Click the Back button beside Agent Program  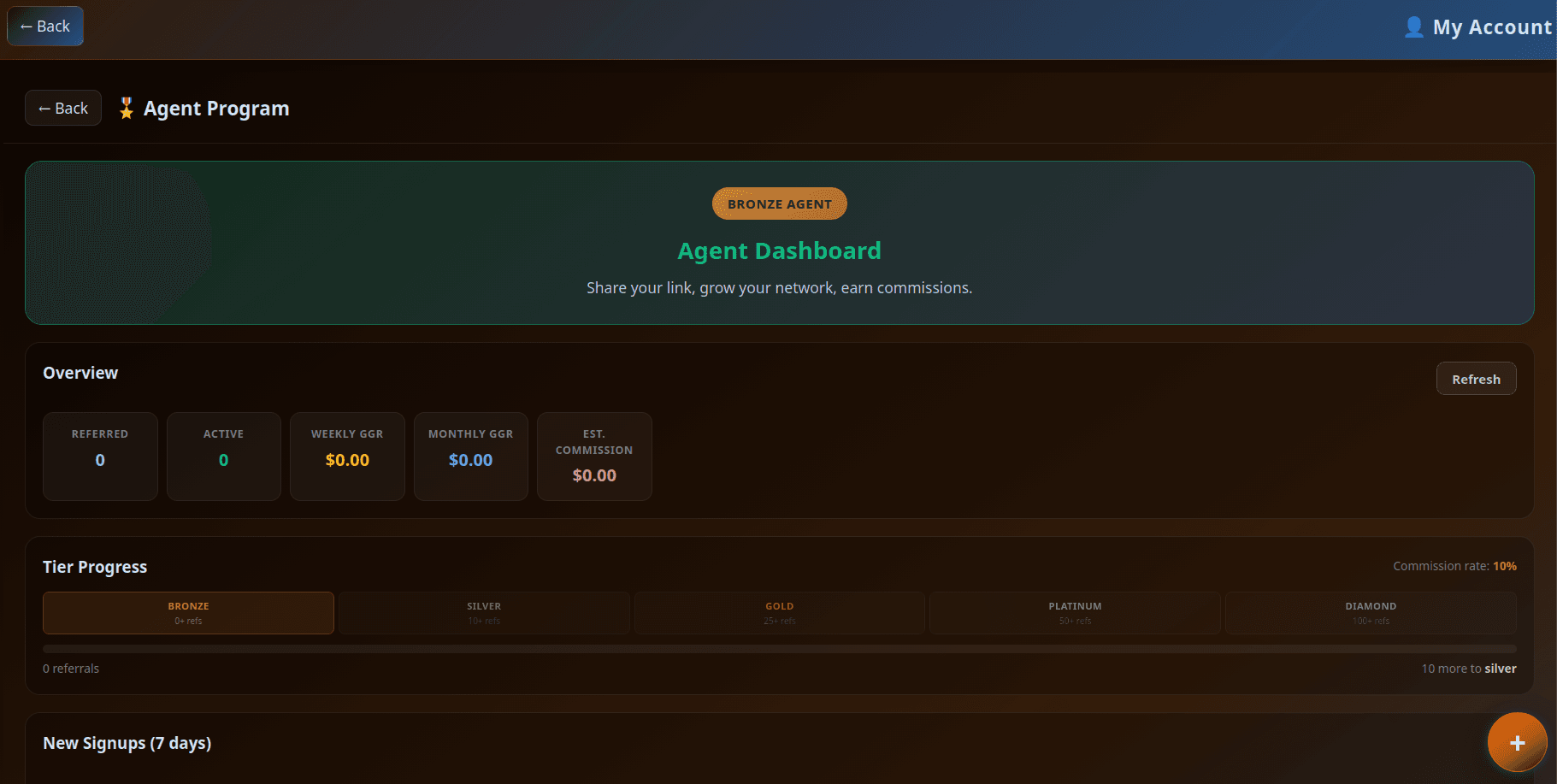(x=63, y=109)
